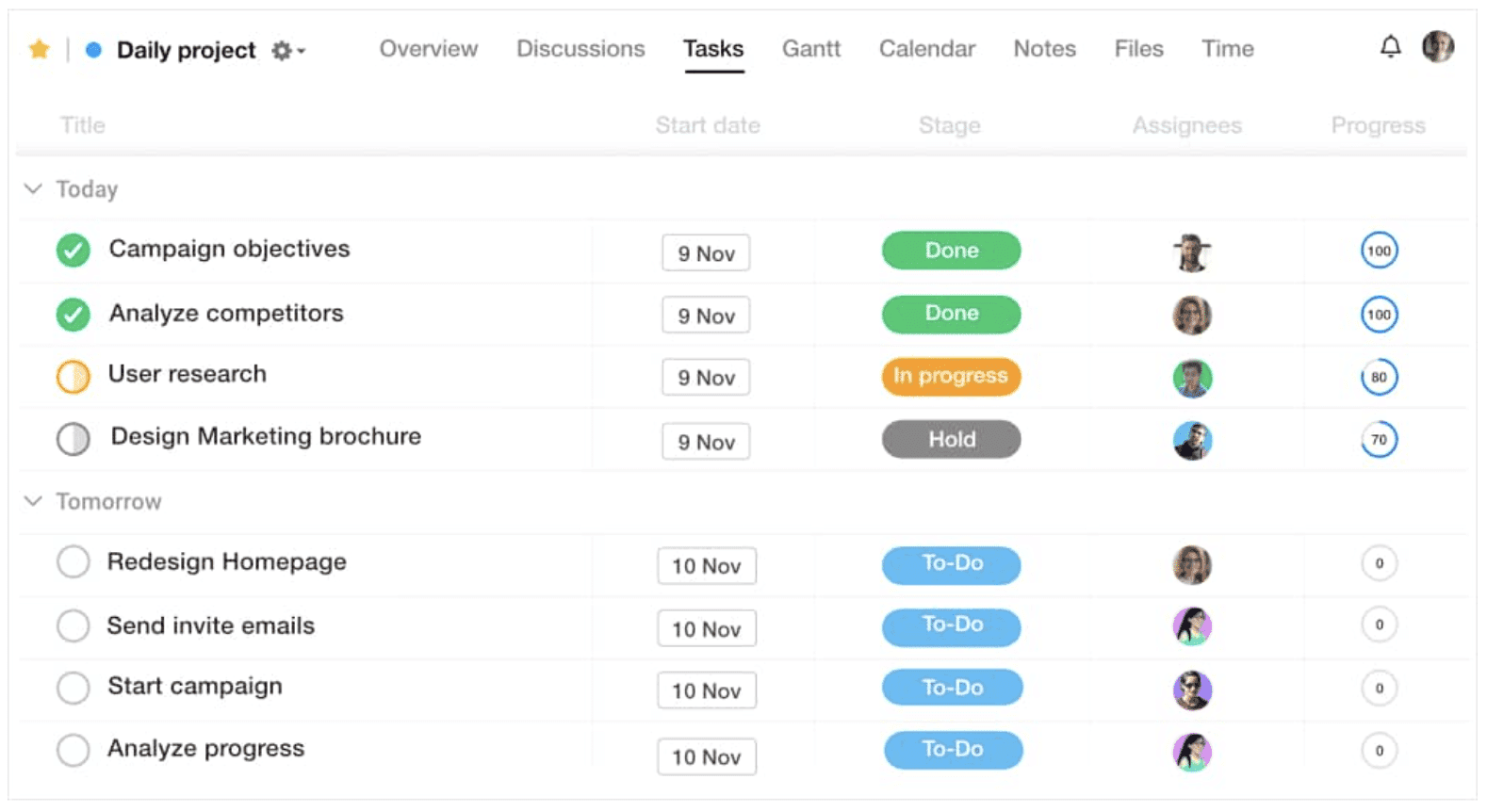Mark Start campaign as complete
The height and width of the screenshot is (812, 1487).
73,688
